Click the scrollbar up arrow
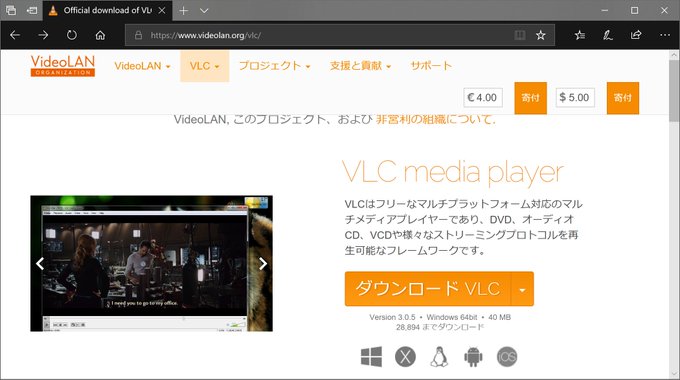 pyautogui.click(x=674, y=55)
